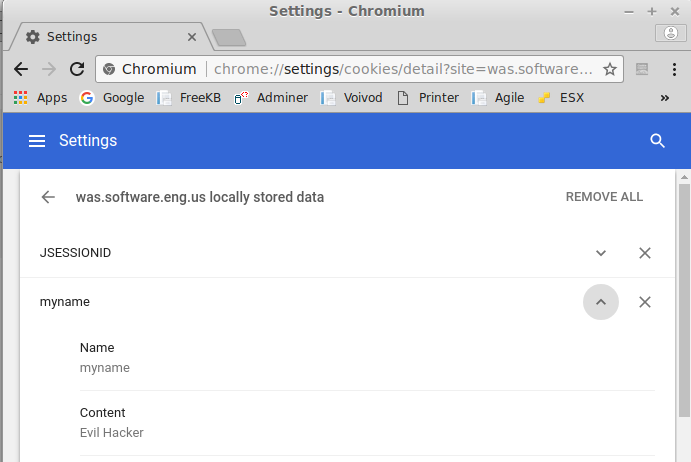Delete the JSESSIONID cookie with its X
This screenshot has width=691, height=462.
pyautogui.click(x=645, y=253)
